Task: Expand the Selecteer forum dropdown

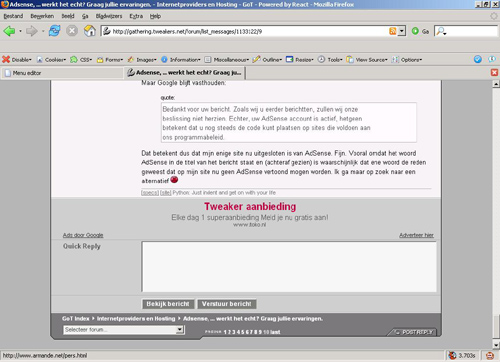Action: (x=124, y=330)
